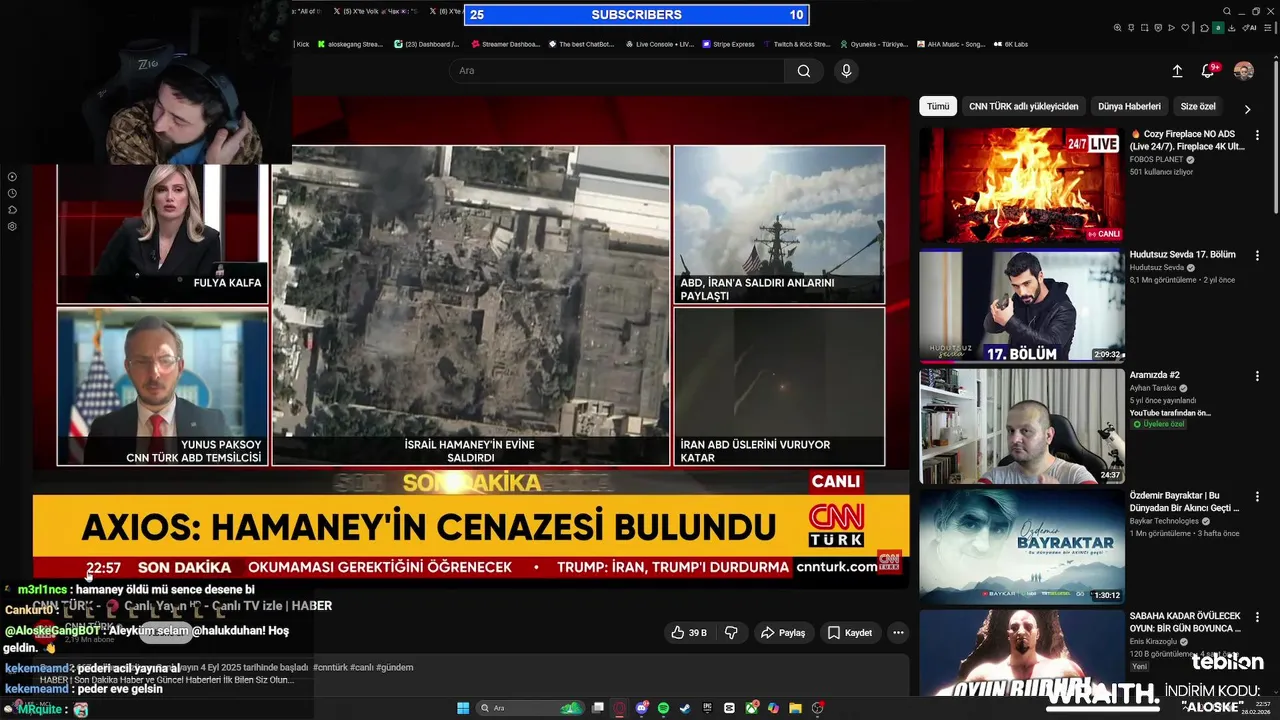Screen dimensions: 1280x720
Task: Open options menu for SABAHA KADAR ÖVÜLECEK video
Action: pos(1258,617)
